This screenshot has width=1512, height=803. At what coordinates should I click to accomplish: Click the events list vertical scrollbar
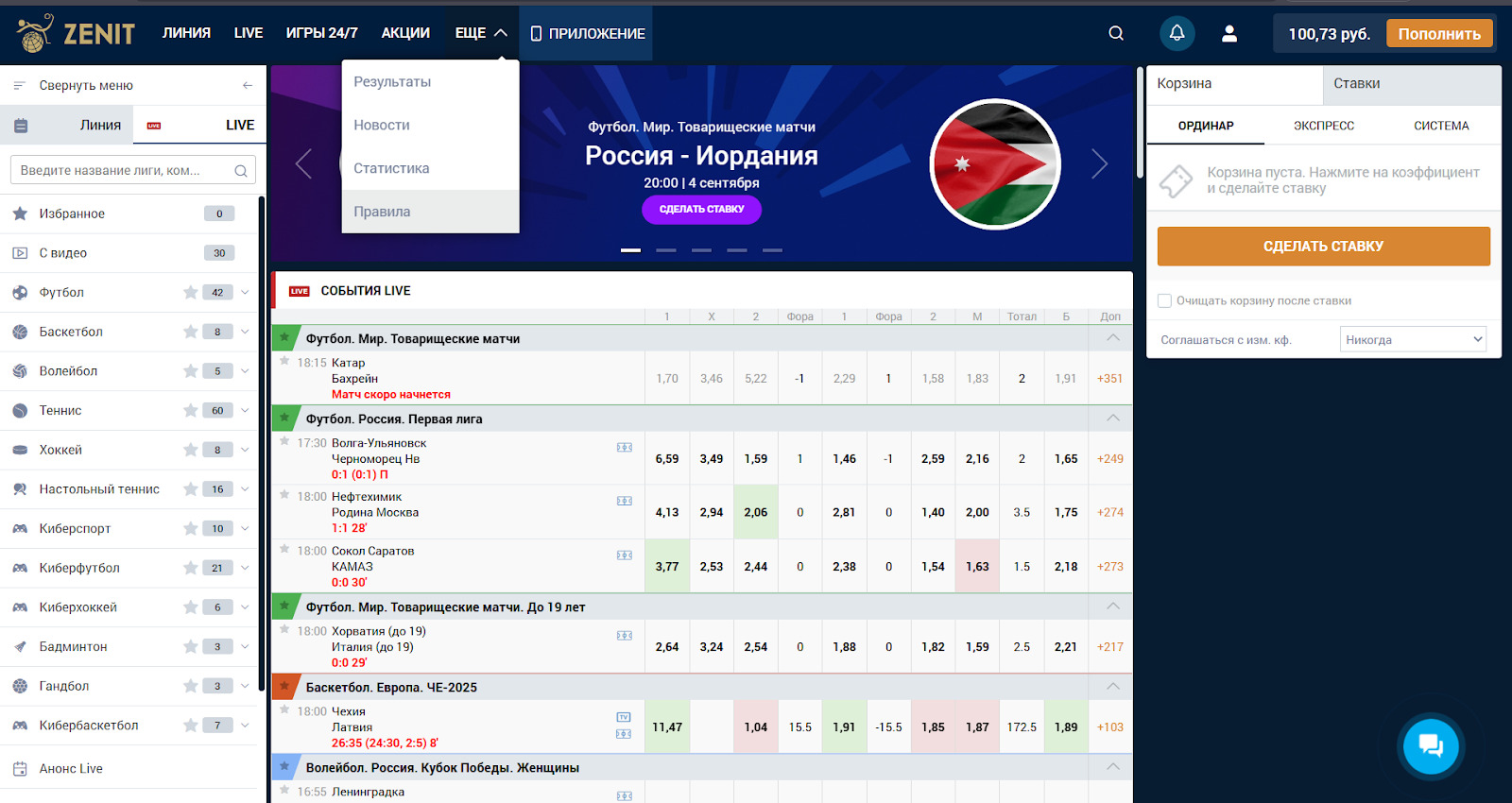click(1140, 123)
